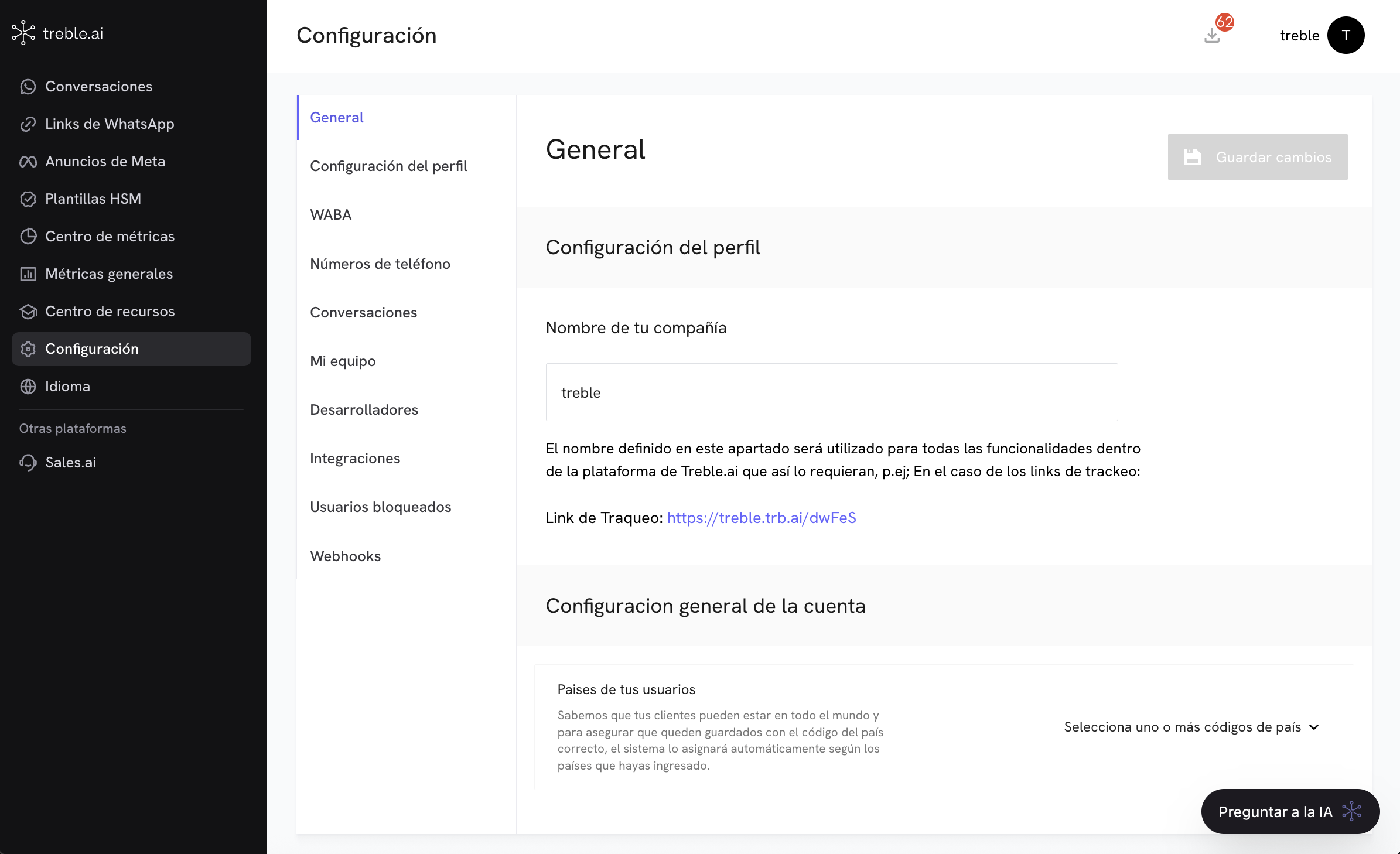Screen dimensions: 1400x854
Task: Click the Idioma globe icon
Action: (28, 387)
